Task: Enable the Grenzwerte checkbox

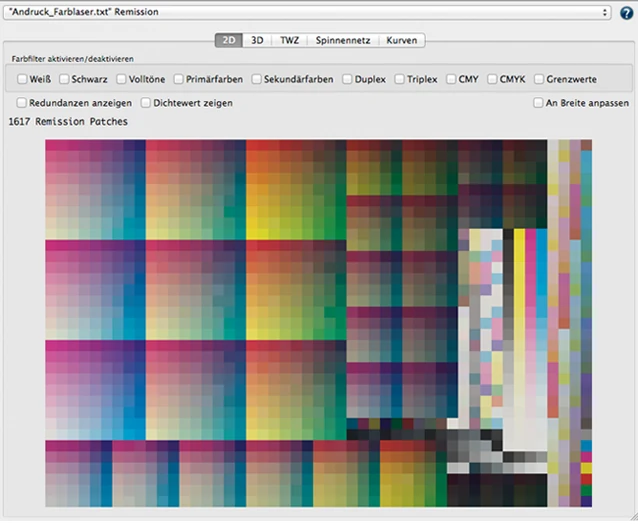Action: (538, 79)
